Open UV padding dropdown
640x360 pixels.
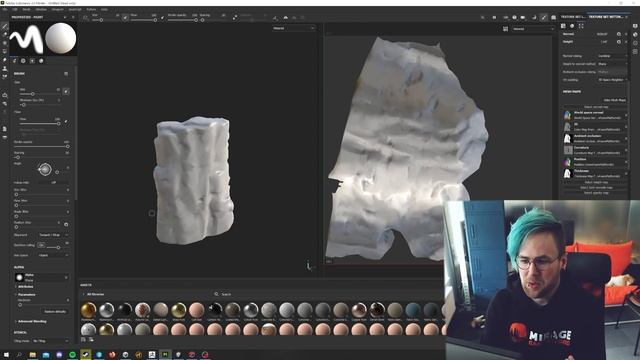(613, 80)
